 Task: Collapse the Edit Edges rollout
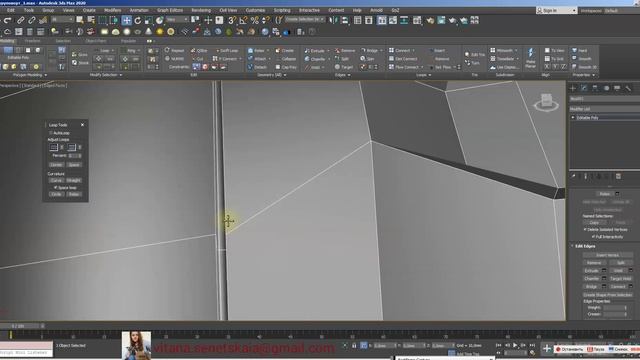572,246
